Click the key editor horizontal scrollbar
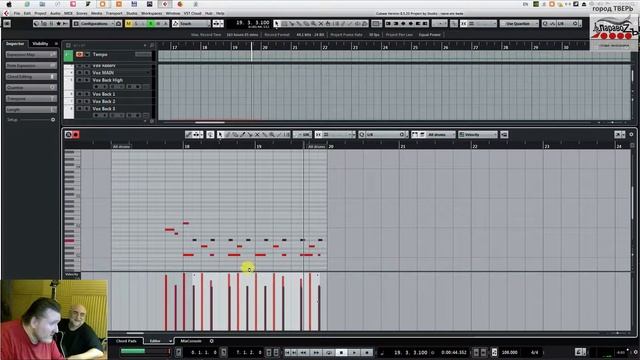This screenshot has height=360, width=640. 135,333
